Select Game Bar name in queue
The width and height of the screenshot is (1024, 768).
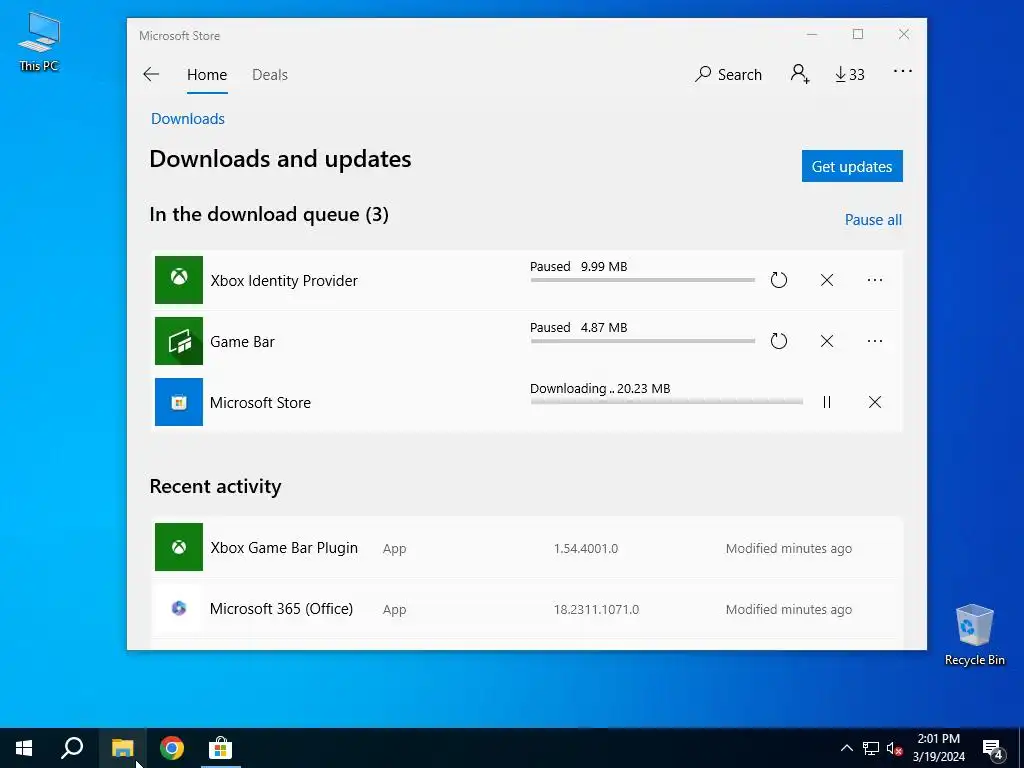click(x=242, y=342)
